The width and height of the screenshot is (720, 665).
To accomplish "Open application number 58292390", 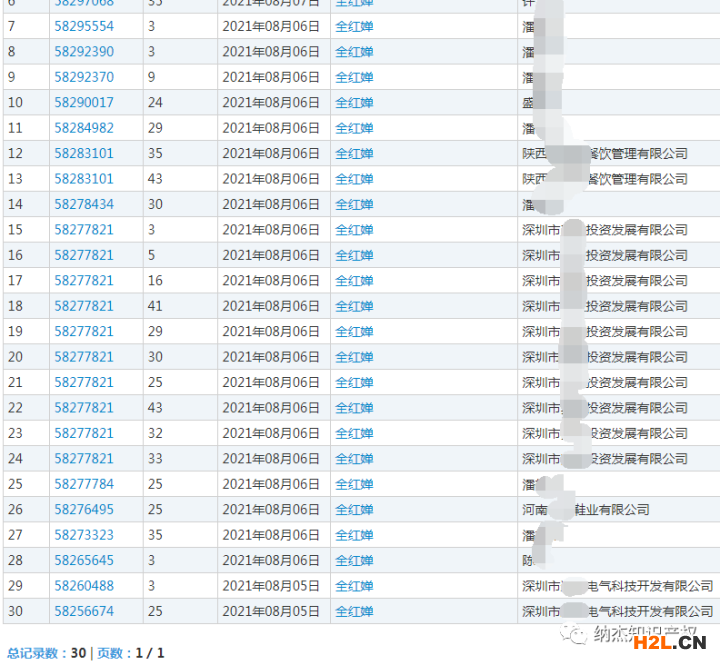I will coord(84,52).
